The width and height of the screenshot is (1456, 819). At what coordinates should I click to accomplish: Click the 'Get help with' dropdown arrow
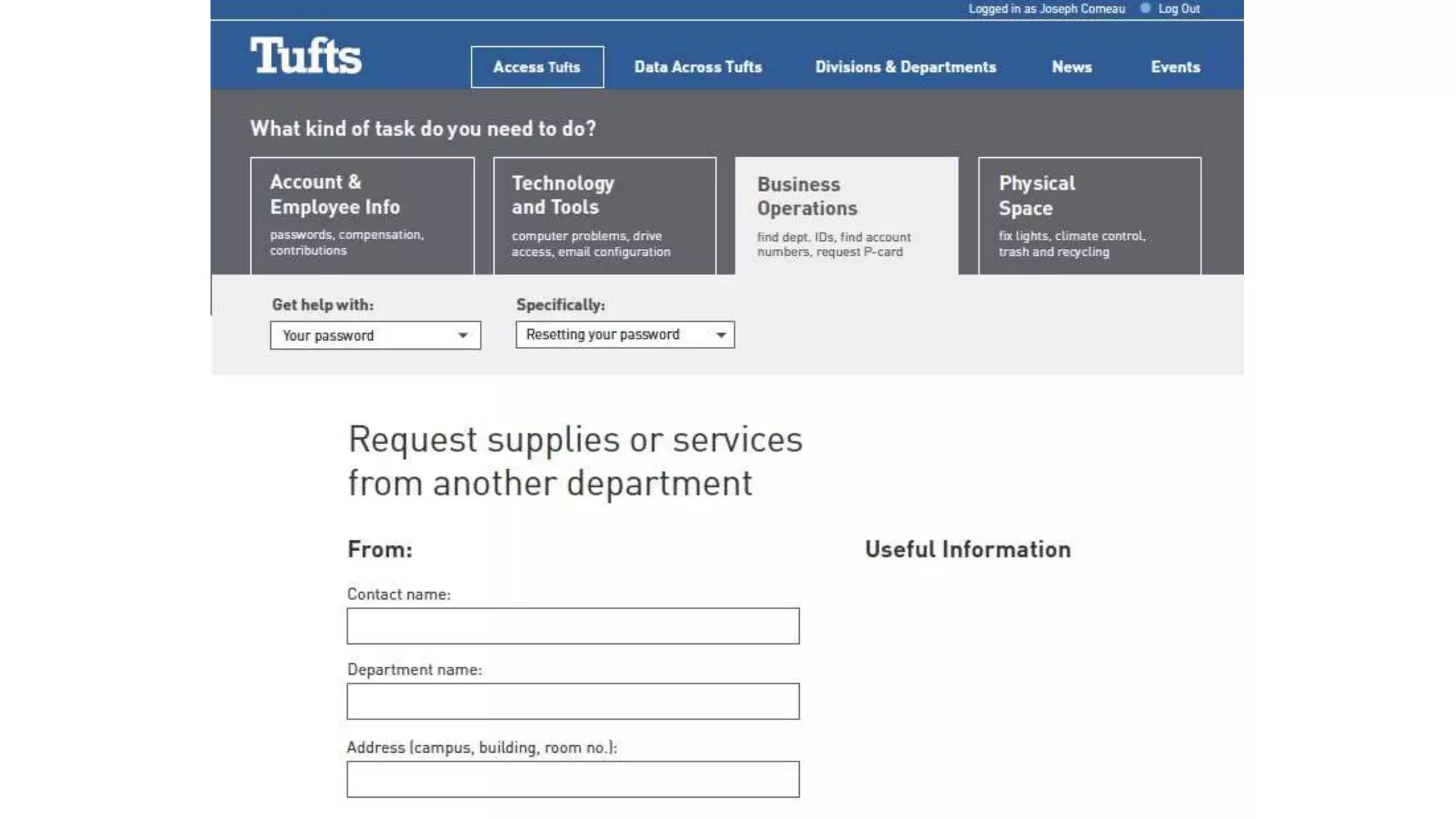pos(463,336)
